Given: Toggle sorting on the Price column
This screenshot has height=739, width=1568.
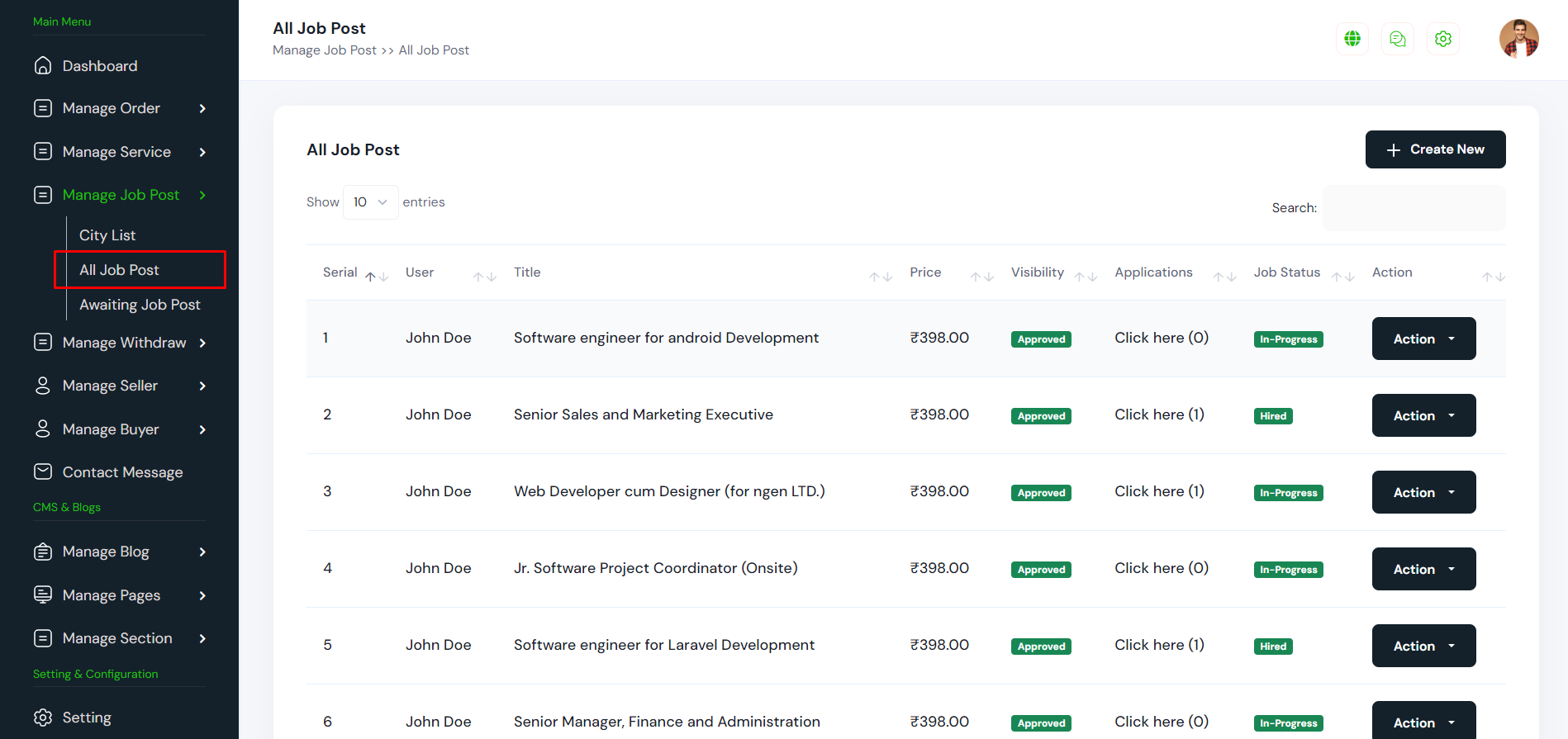Looking at the screenshot, I should click(x=981, y=277).
